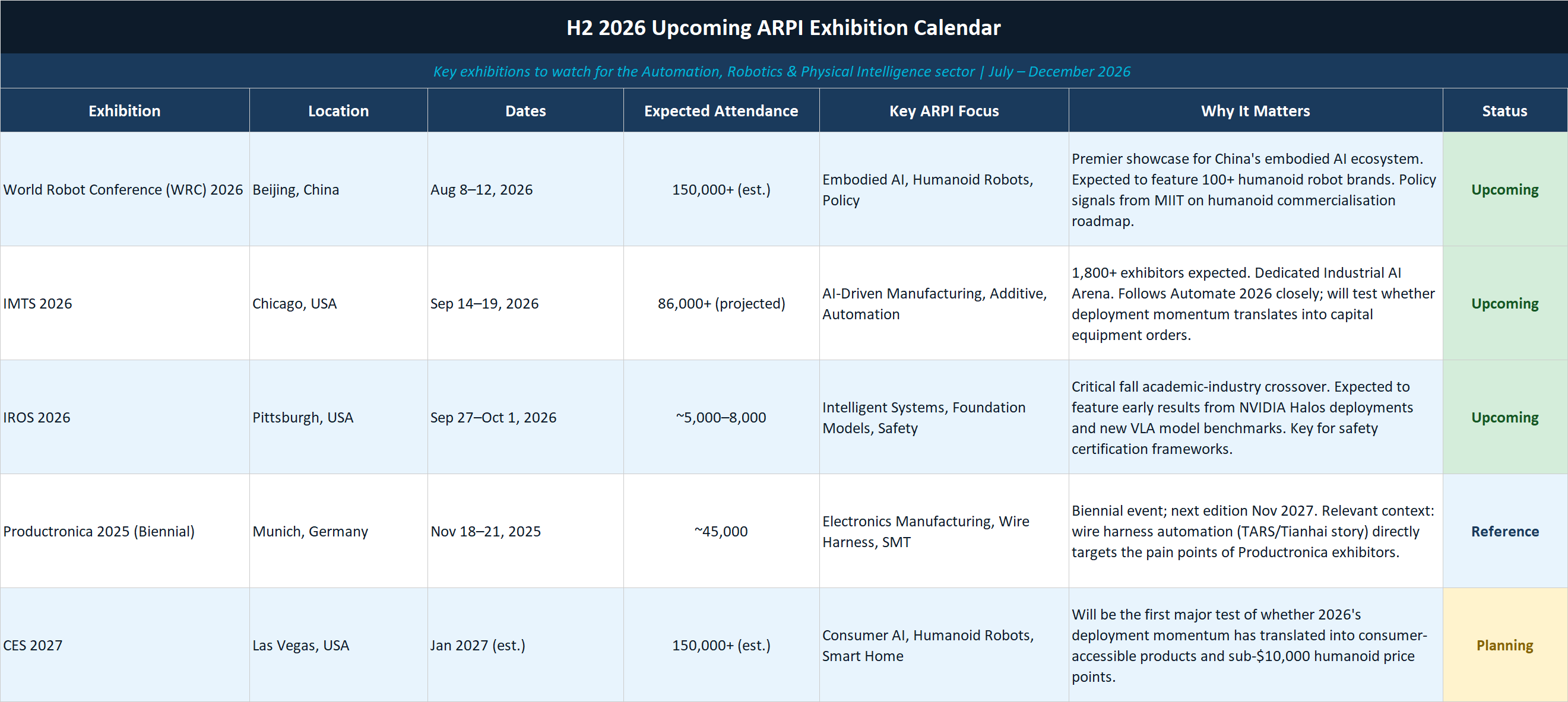Click the 'Chicago, USA' location cell
Viewport: 1568px width, 702px height.
pyautogui.click(x=338, y=303)
